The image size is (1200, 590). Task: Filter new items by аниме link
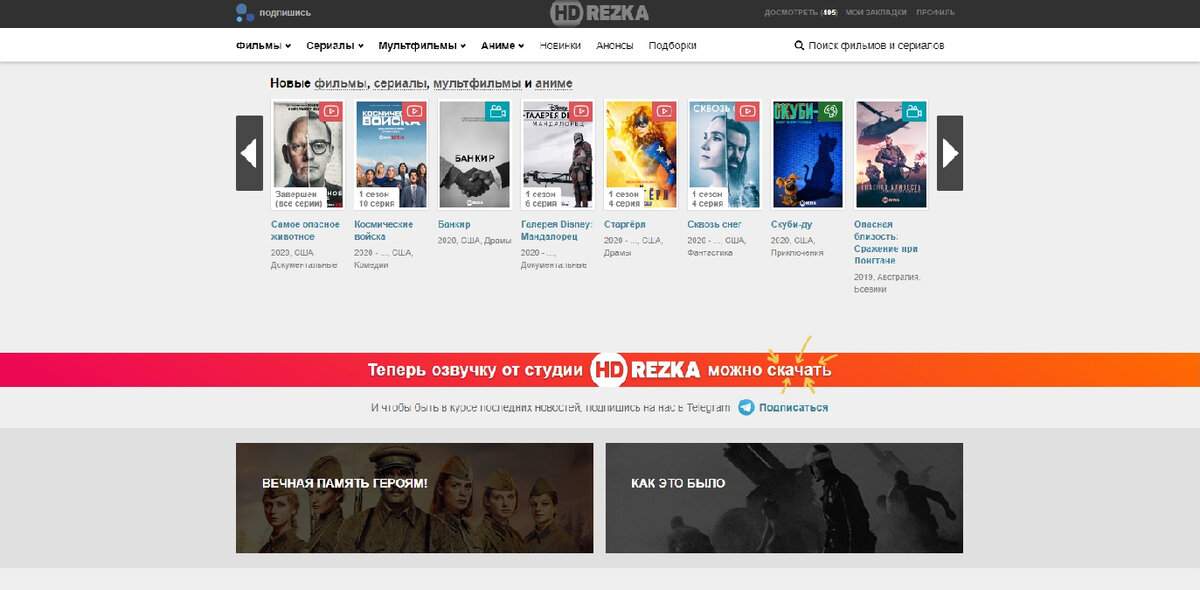tap(554, 83)
